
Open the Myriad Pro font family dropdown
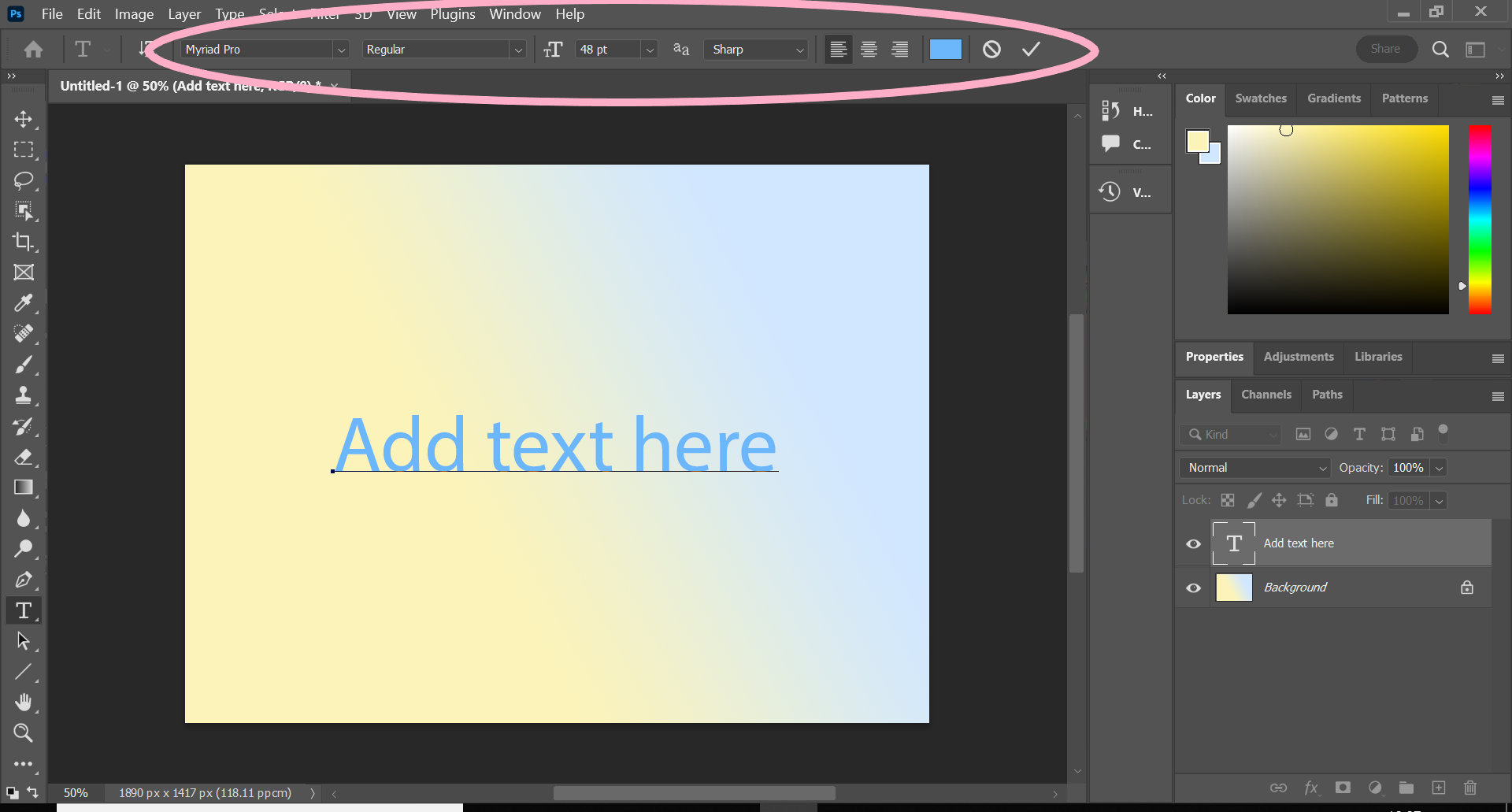coord(341,50)
